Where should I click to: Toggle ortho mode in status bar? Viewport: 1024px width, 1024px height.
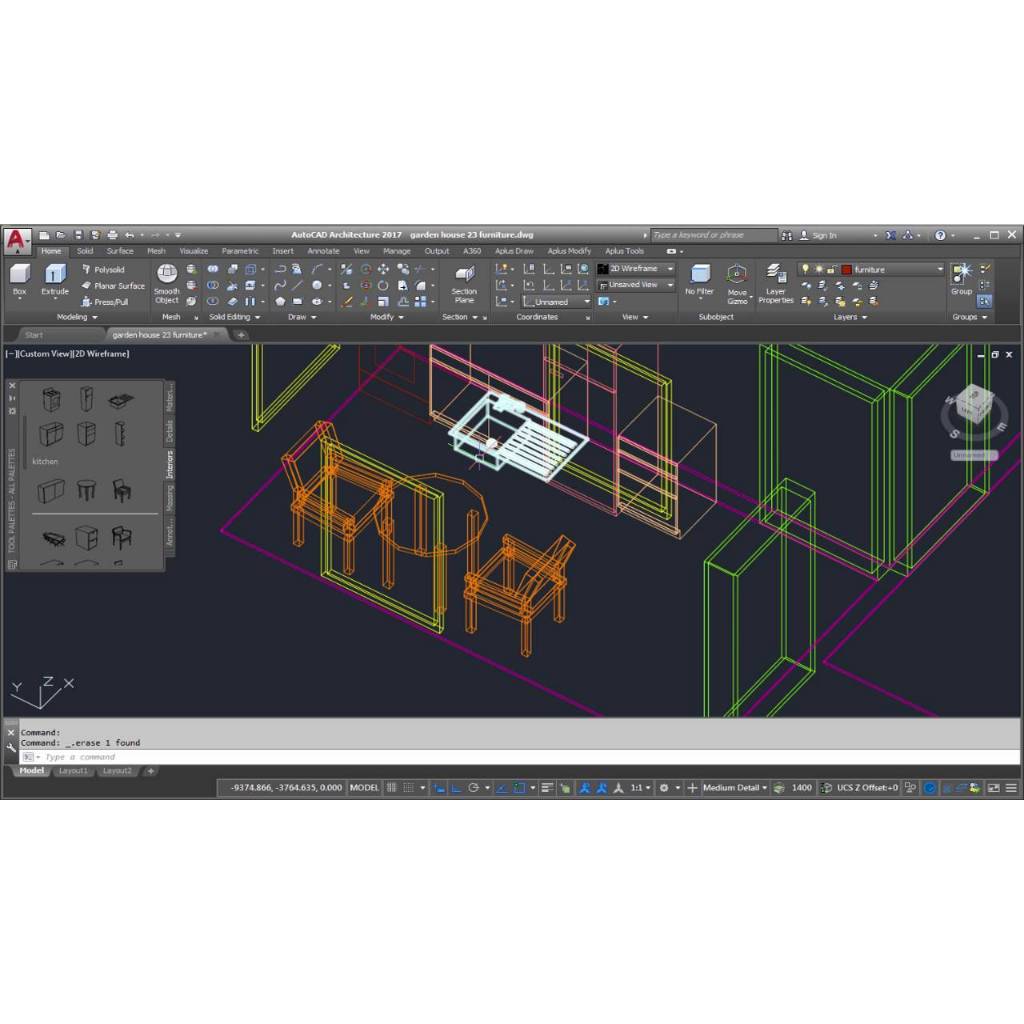[x=456, y=788]
